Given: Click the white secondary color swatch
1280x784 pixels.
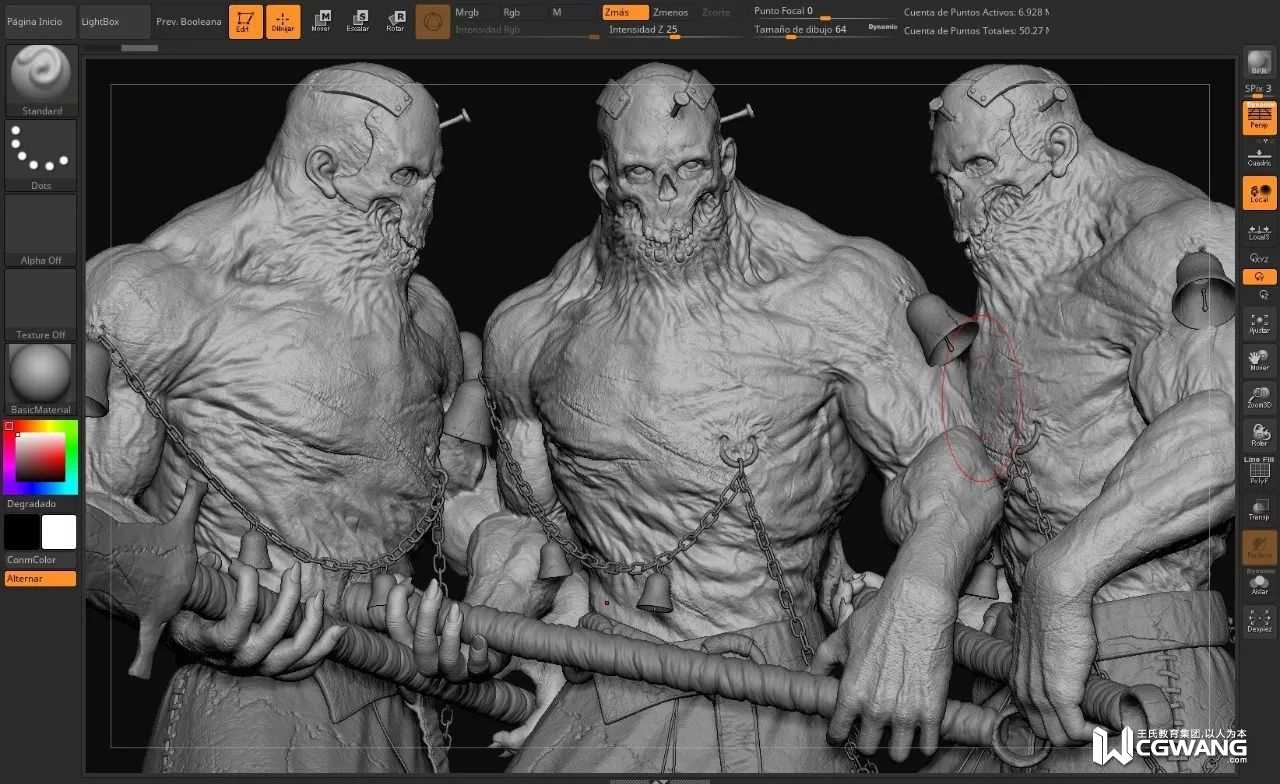Looking at the screenshot, I should click(58, 532).
